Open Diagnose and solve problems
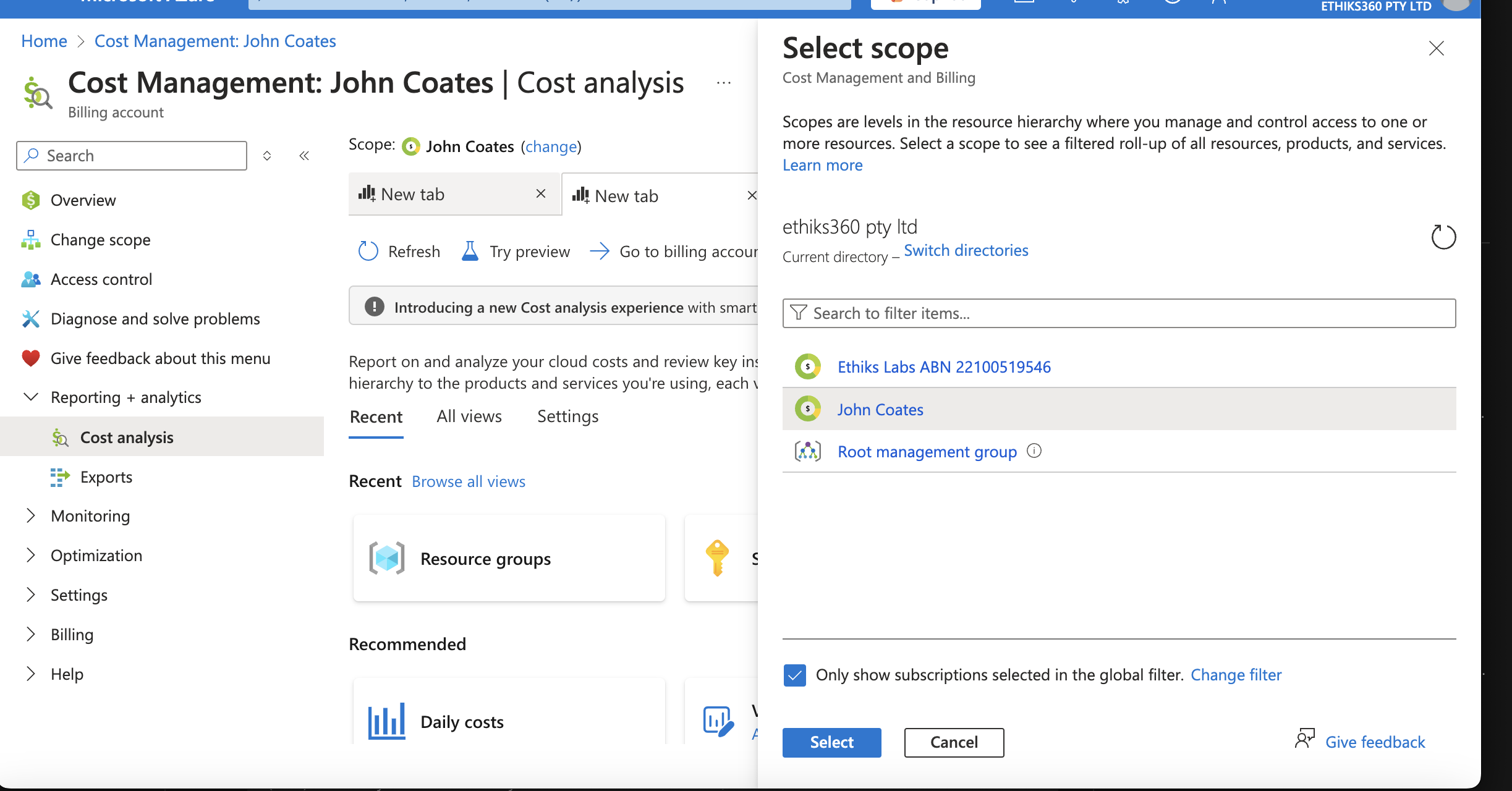The image size is (1512, 791). 155,319
